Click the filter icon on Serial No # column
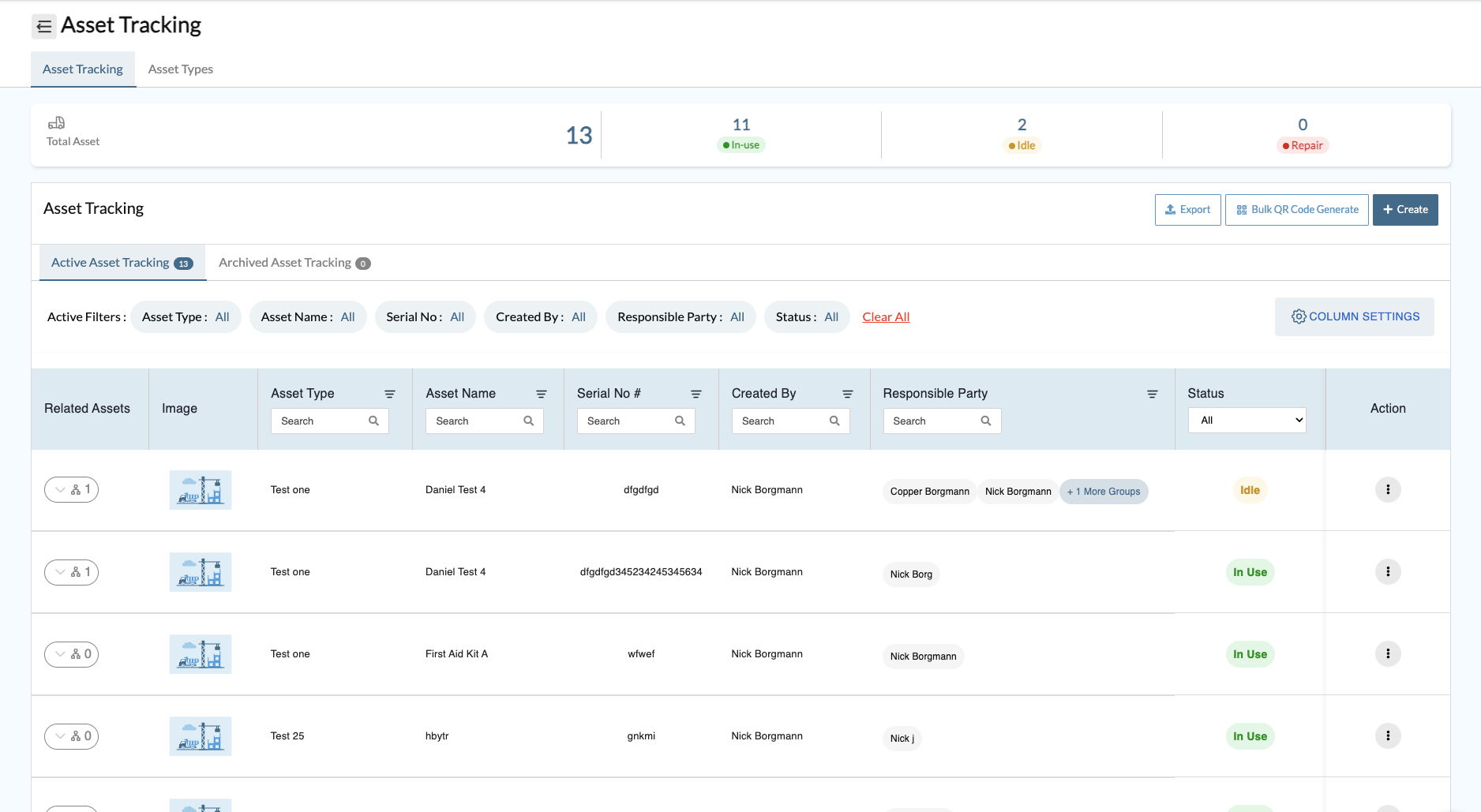1481x812 pixels. [696, 393]
